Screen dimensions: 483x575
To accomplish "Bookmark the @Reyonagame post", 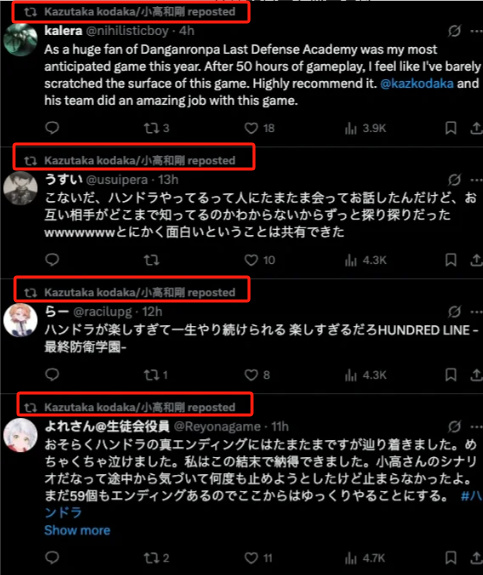I will pyautogui.click(x=451, y=558).
